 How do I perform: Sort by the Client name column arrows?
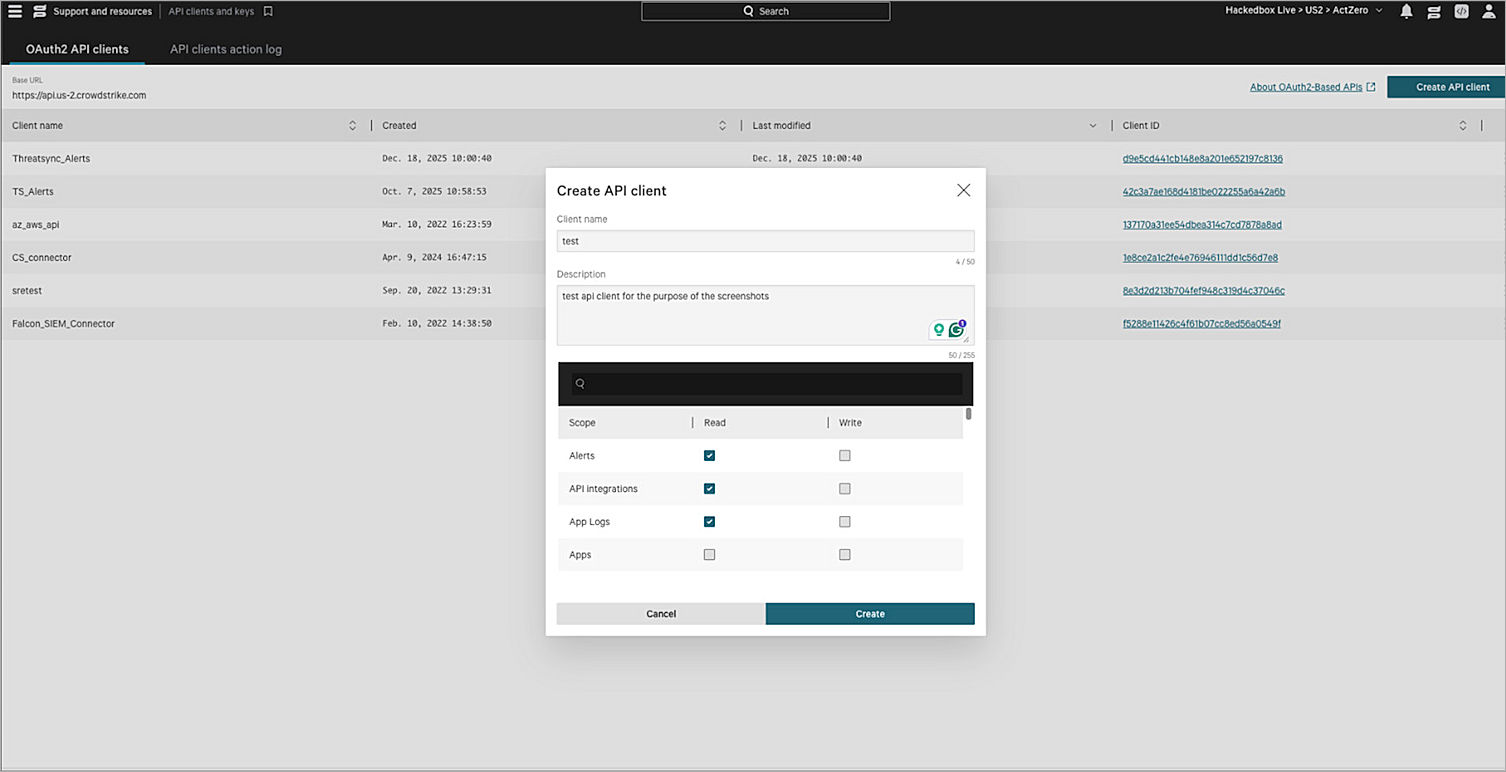coord(352,126)
